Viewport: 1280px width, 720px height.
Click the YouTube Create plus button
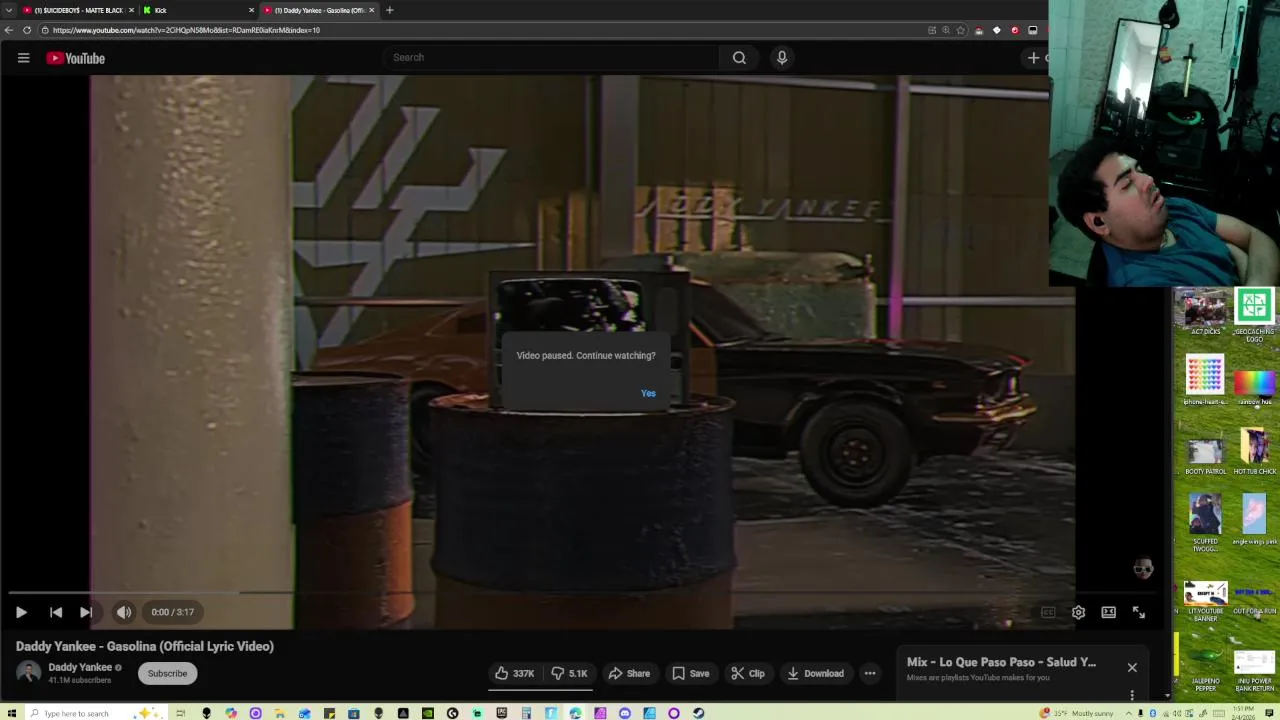[1034, 58]
